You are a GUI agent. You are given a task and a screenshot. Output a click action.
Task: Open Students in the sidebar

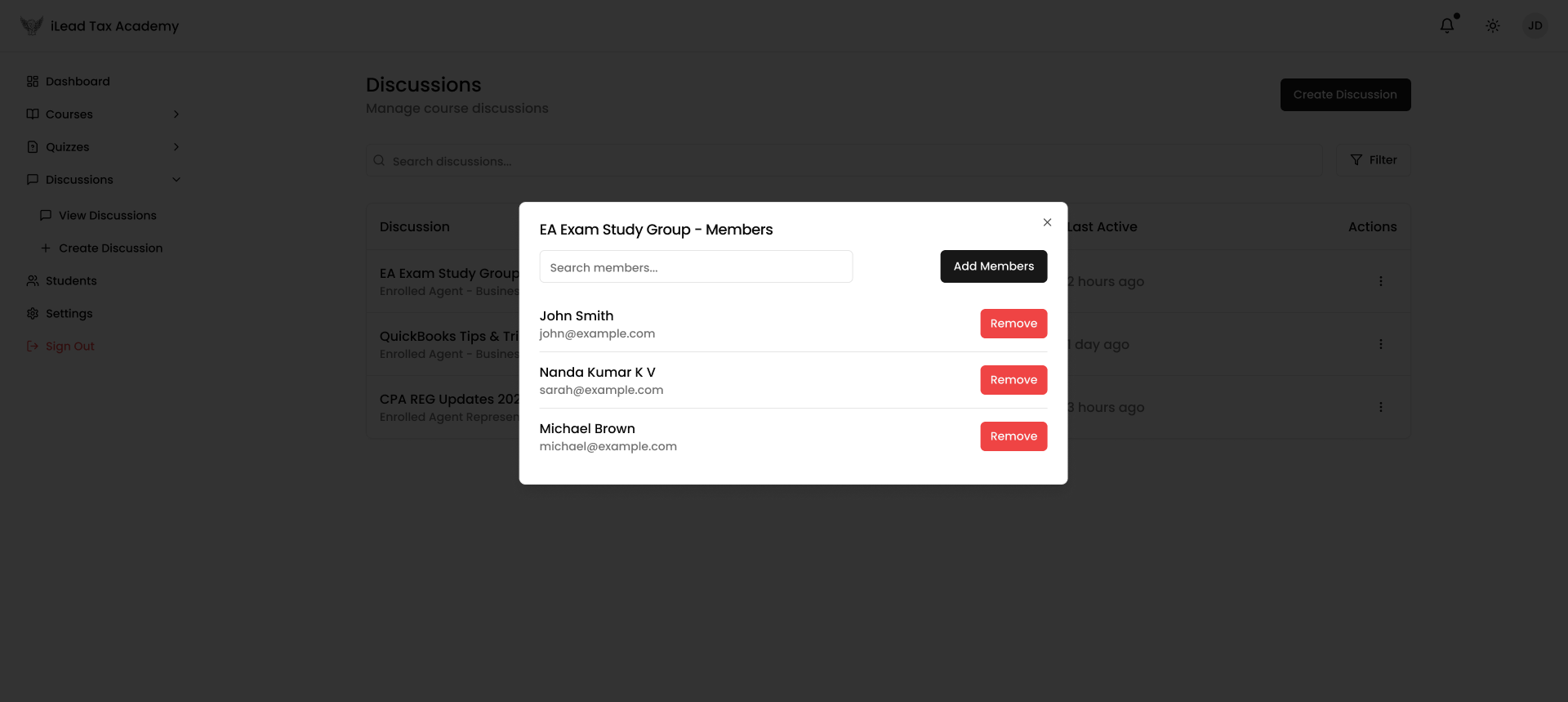71,281
